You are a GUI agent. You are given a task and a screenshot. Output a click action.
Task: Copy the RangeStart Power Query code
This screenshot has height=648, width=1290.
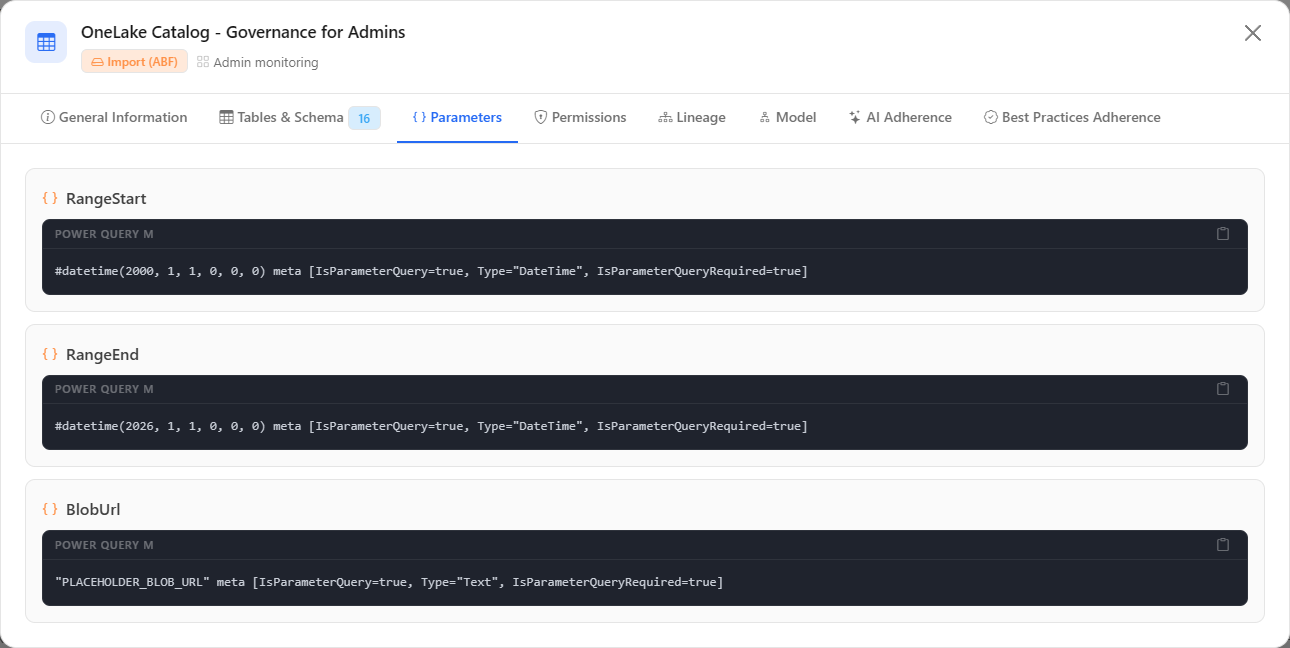tap(1222, 234)
